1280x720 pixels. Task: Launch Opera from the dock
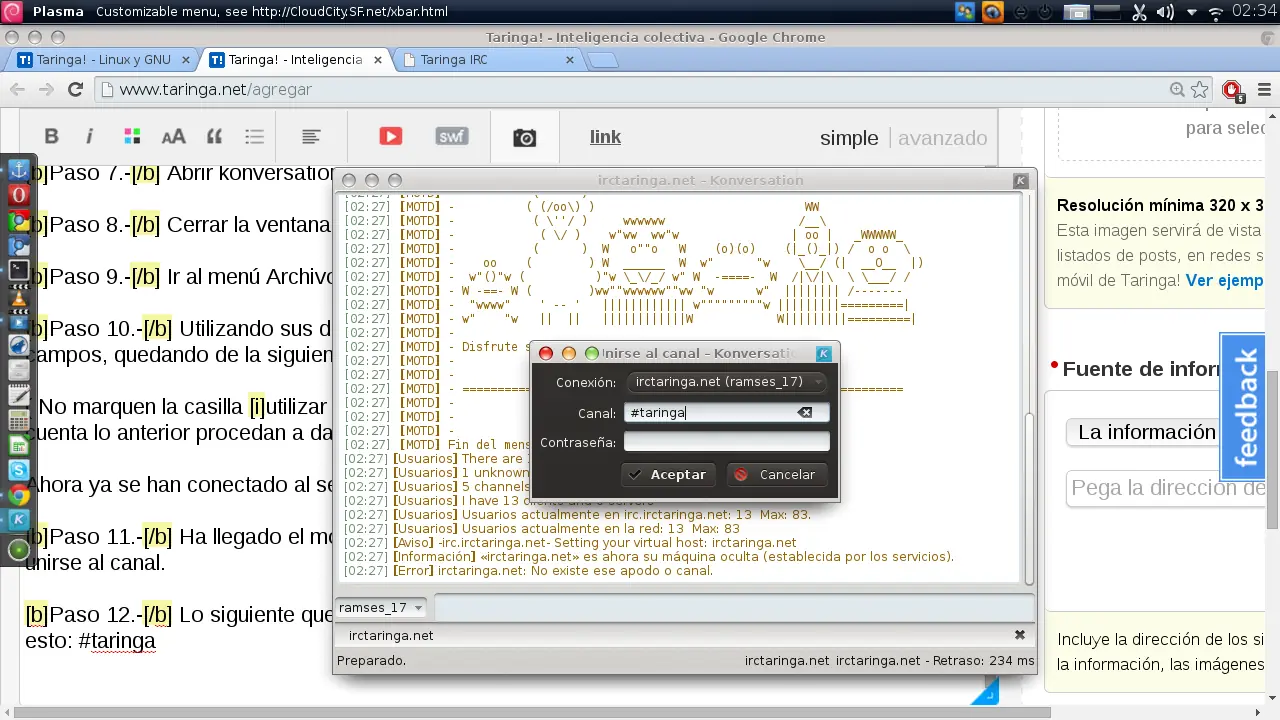coord(18,195)
